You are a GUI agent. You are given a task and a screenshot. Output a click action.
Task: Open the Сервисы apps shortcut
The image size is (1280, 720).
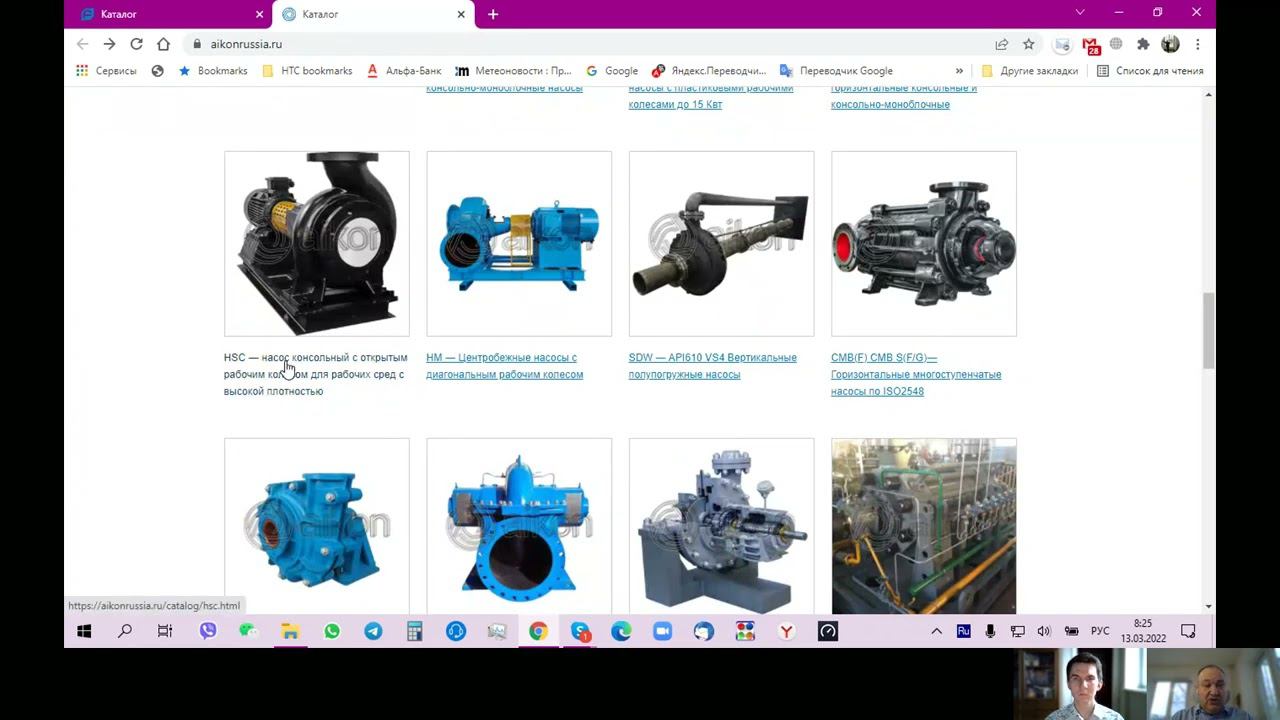point(106,71)
